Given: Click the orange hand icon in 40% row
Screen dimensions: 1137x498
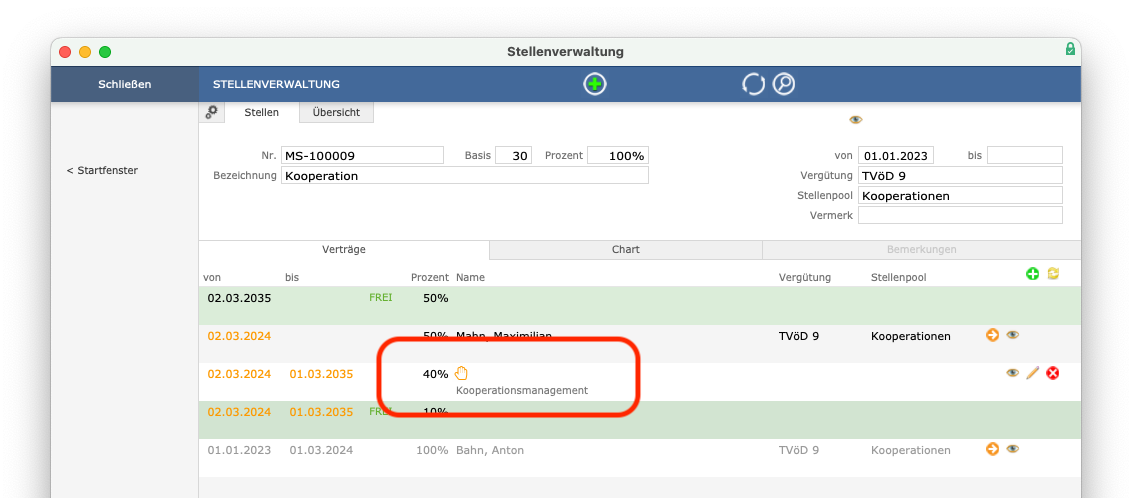Looking at the screenshot, I should coord(462,373).
